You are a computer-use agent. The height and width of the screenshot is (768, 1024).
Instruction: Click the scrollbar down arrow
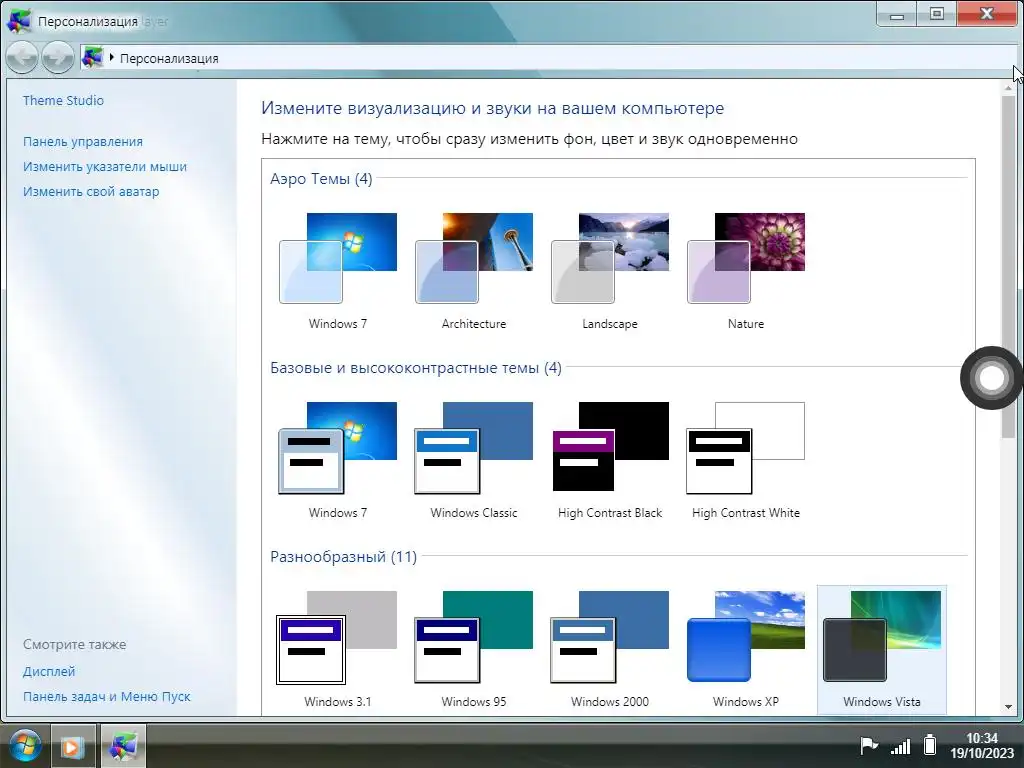click(1009, 707)
